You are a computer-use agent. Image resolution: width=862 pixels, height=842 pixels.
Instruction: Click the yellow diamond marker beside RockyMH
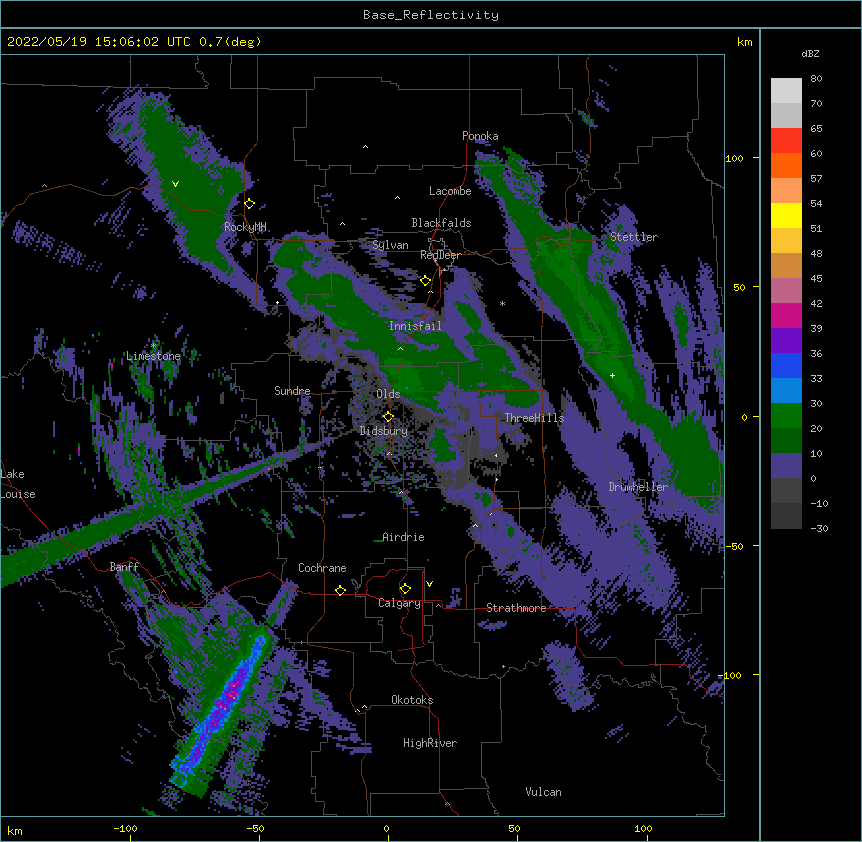click(x=250, y=204)
